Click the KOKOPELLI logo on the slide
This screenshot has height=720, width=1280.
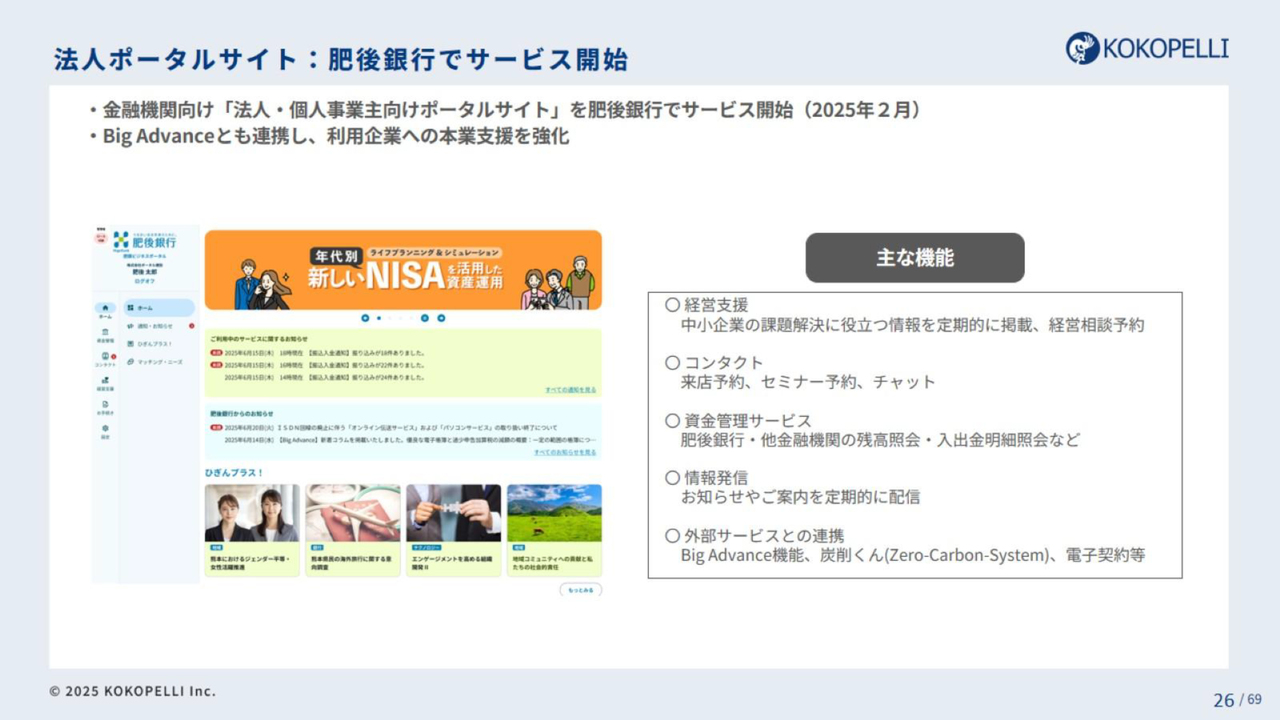pos(1147,47)
